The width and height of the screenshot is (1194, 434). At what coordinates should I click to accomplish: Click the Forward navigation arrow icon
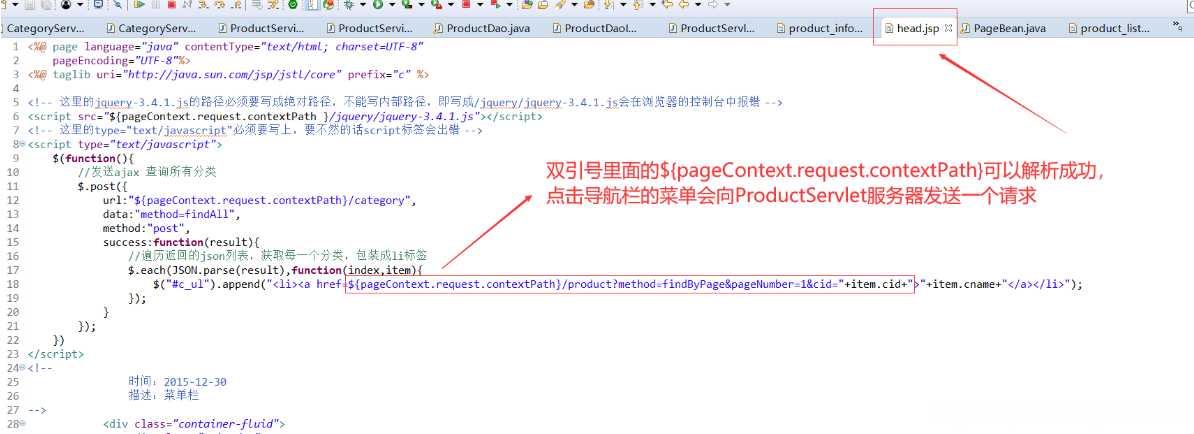[713, 5]
